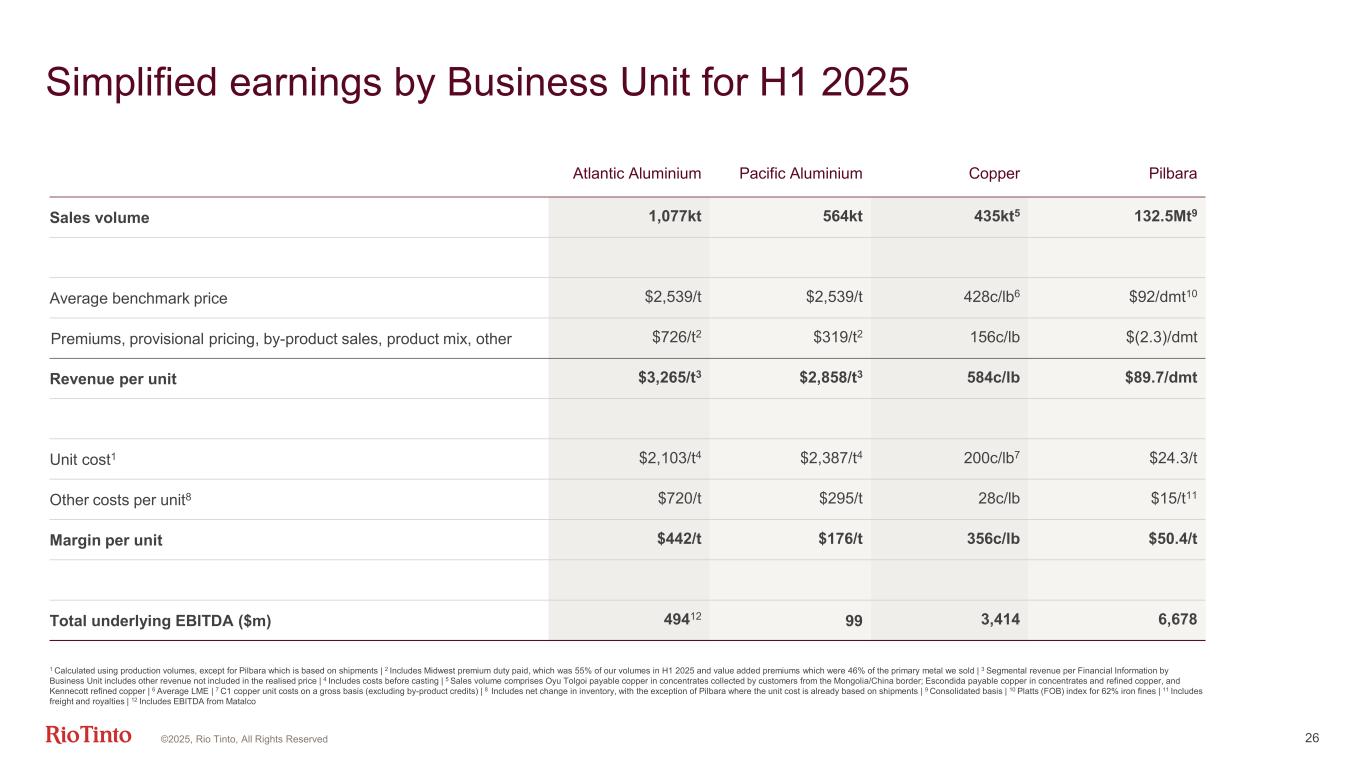This screenshot has width=1365, height=768.
Task: Select the Revenue per unit row label
Action: pyautogui.click(x=112, y=379)
